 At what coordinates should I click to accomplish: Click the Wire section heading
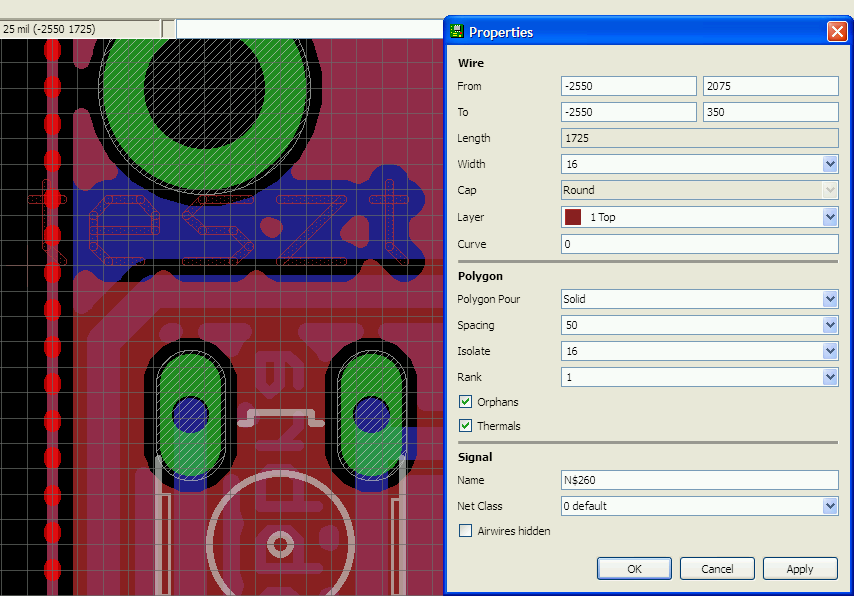click(471, 63)
